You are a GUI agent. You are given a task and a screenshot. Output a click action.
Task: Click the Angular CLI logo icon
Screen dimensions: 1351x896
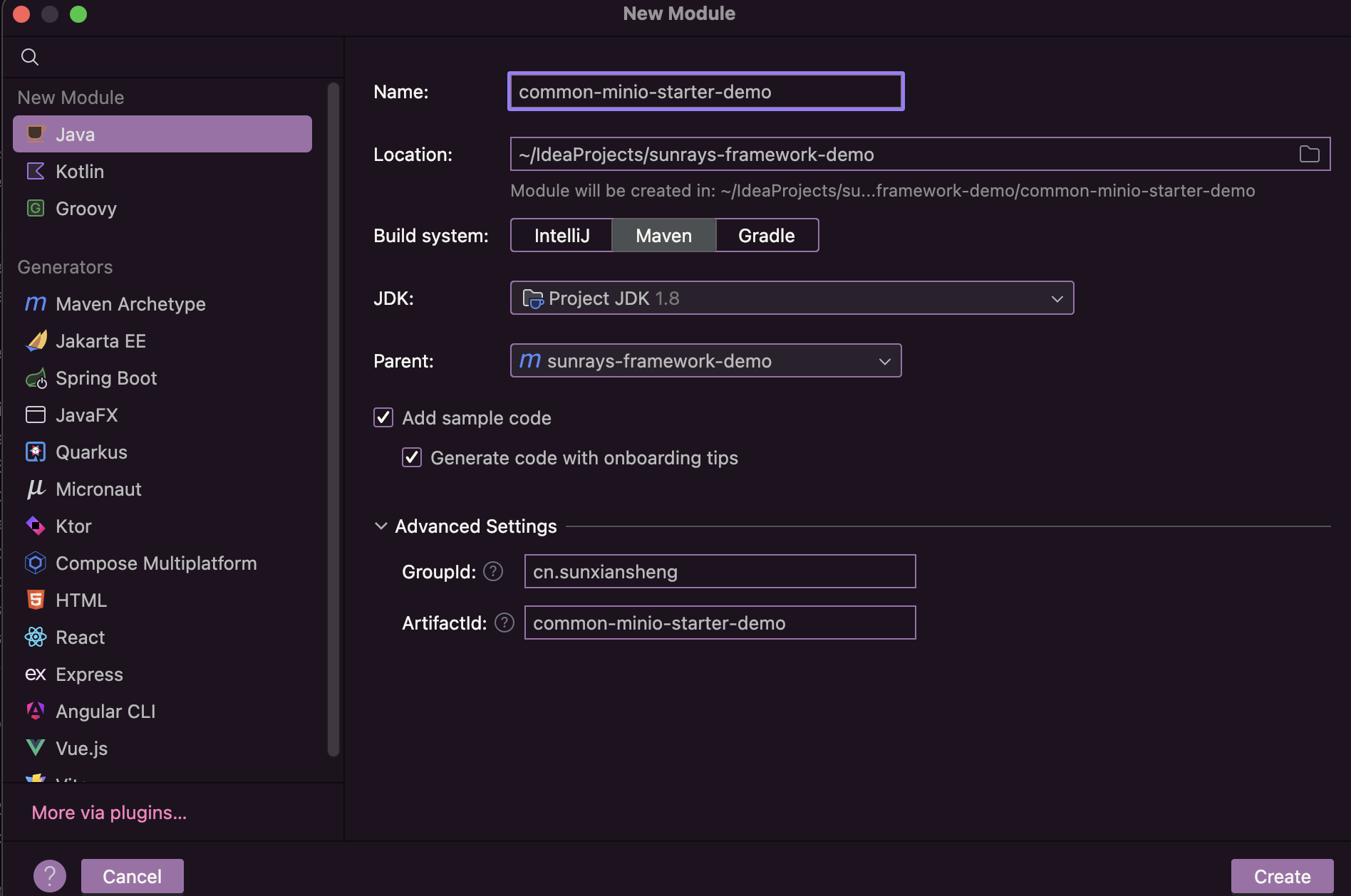tap(36, 711)
